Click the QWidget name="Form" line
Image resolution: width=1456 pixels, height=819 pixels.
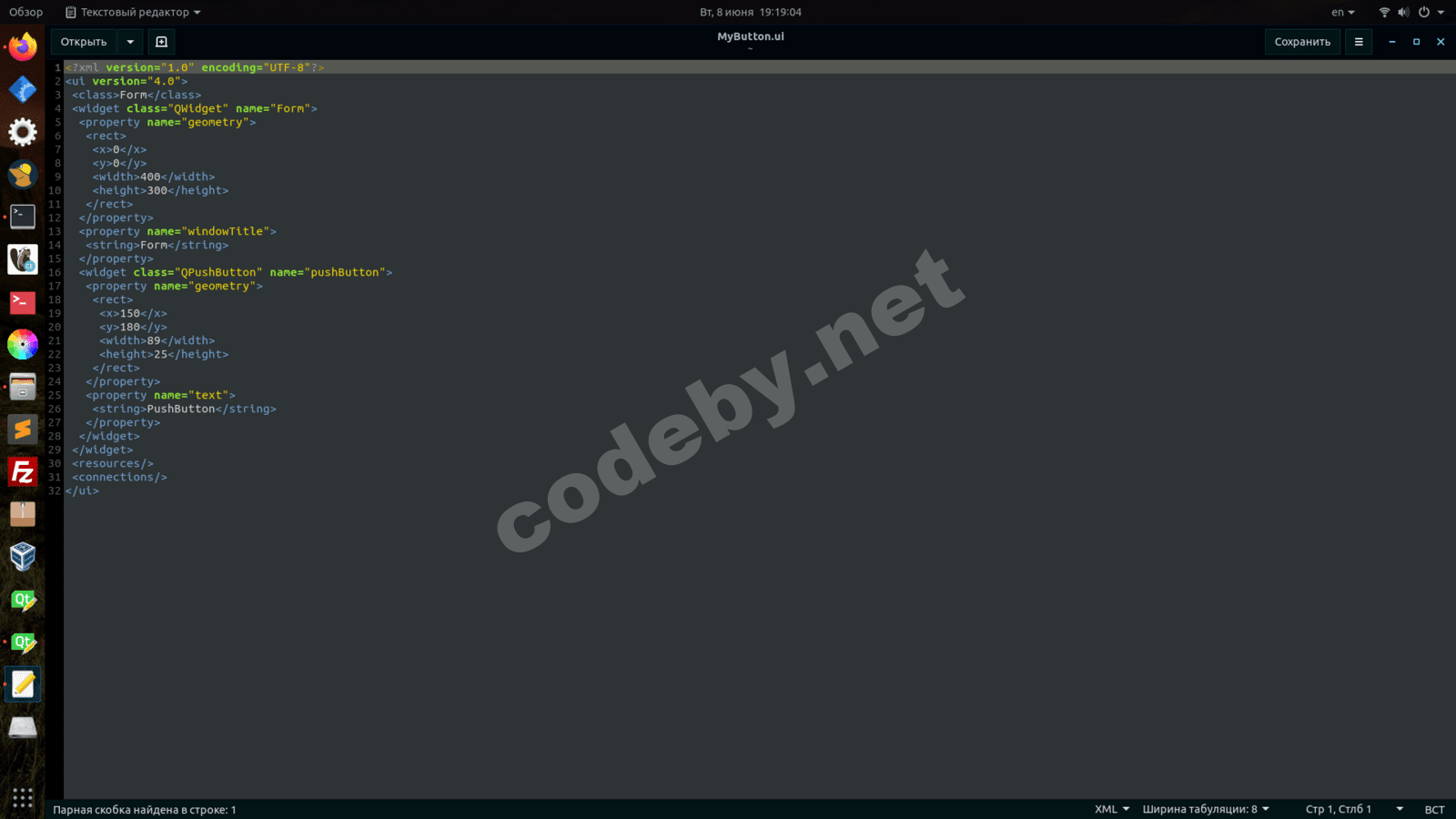coord(195,108)
